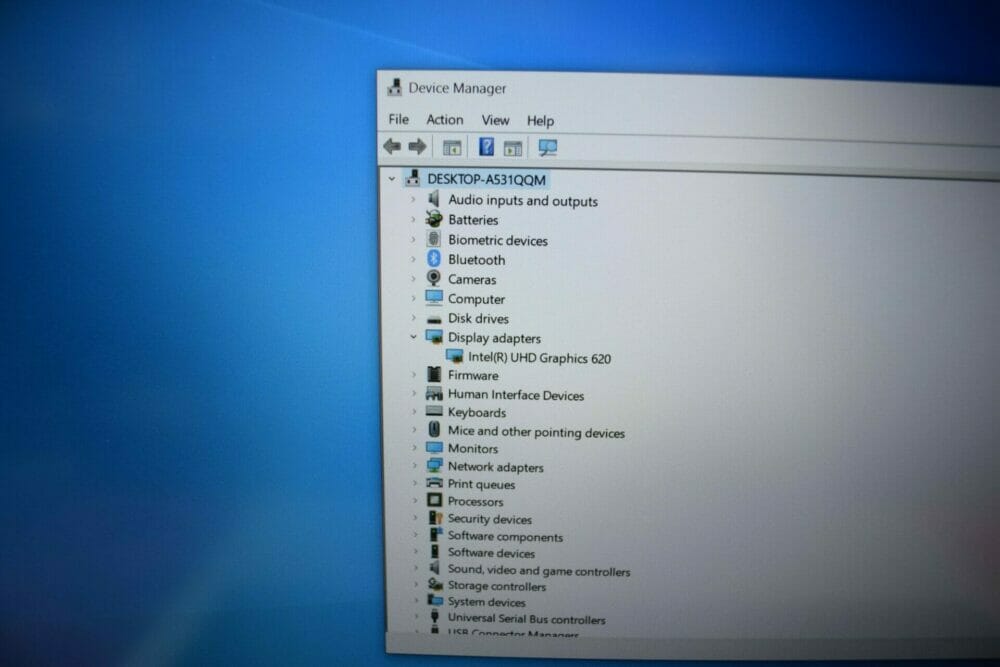Open the View menu
1000x667 pixels.
point(495,121)
